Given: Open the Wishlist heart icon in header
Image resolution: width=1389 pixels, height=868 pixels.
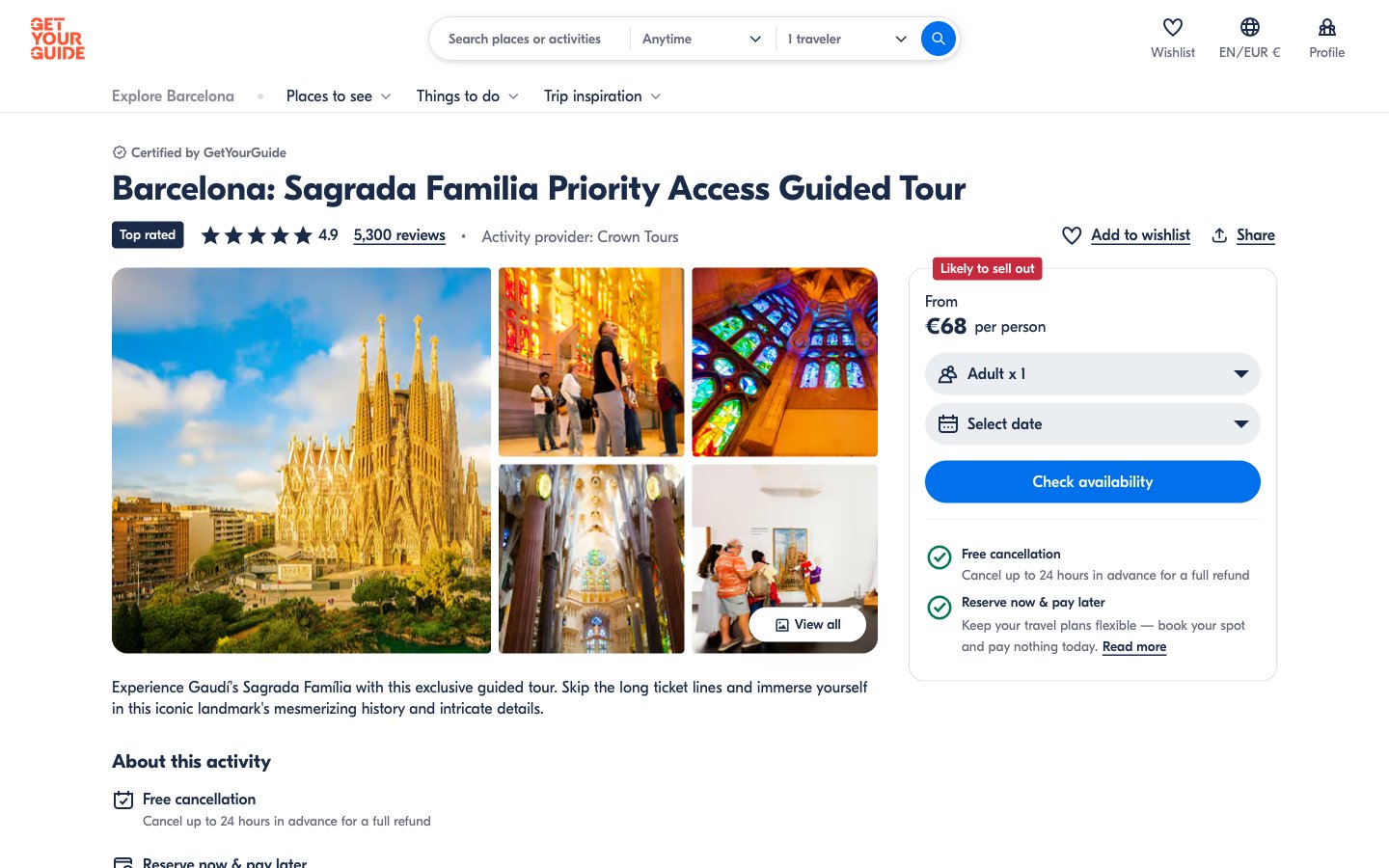Looking at the screenshot, I should click(1172, 28).
